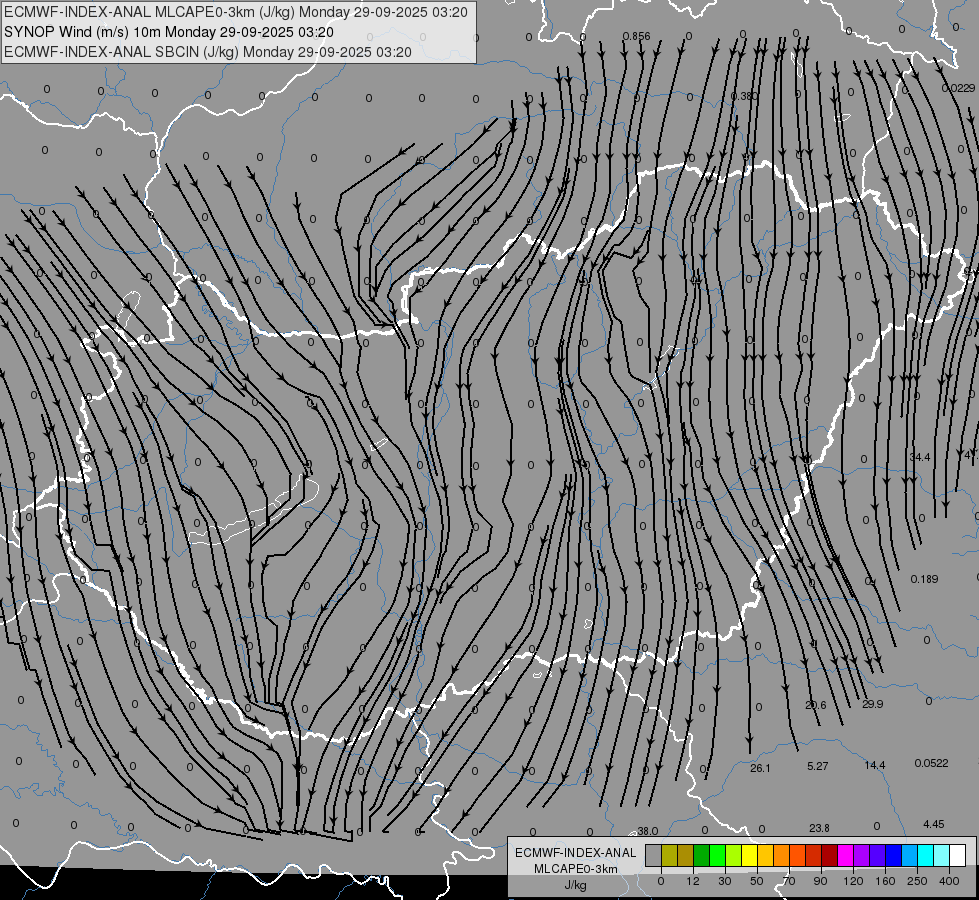Image resolution: width=979 pixels, height=900 pixels.
Task: Click the 34.4 map value
Action: (x=920, y=457)
